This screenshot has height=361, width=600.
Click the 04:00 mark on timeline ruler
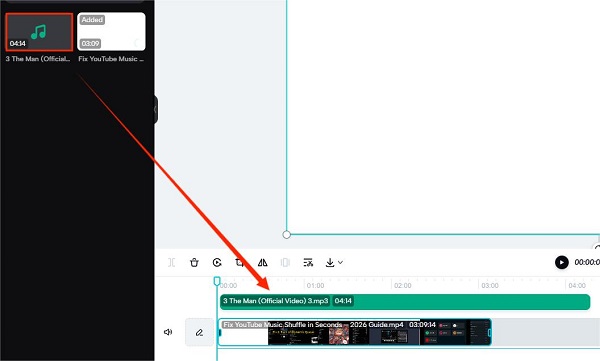[577, 286]
